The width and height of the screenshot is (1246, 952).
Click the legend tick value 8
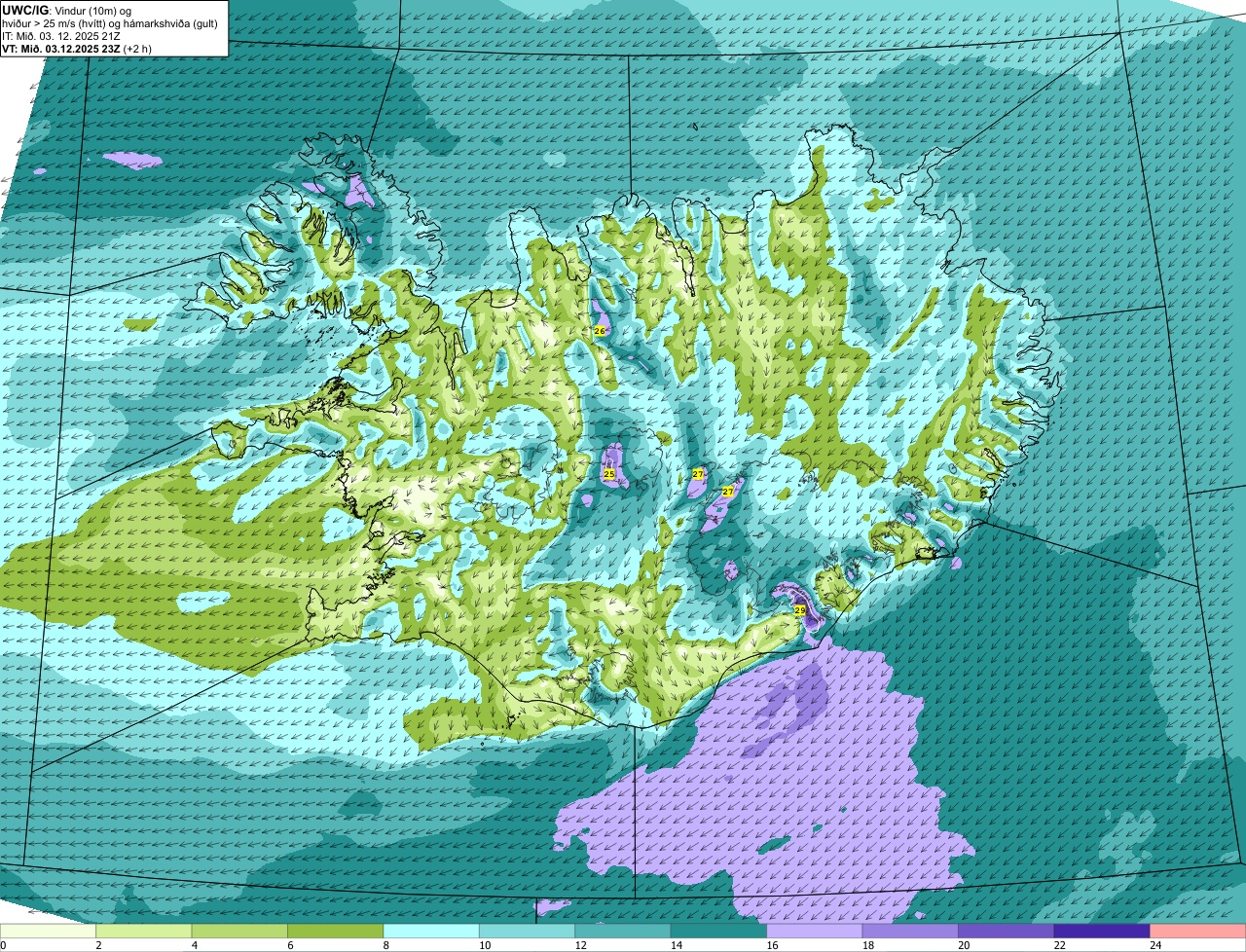385,945
